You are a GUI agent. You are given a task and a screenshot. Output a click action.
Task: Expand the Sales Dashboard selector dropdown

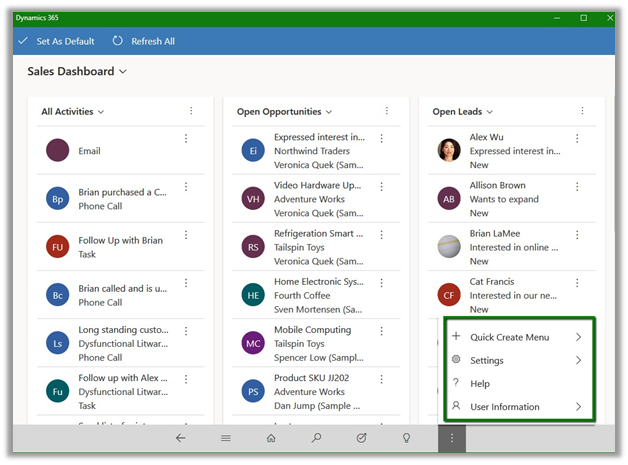coord(123,72)
